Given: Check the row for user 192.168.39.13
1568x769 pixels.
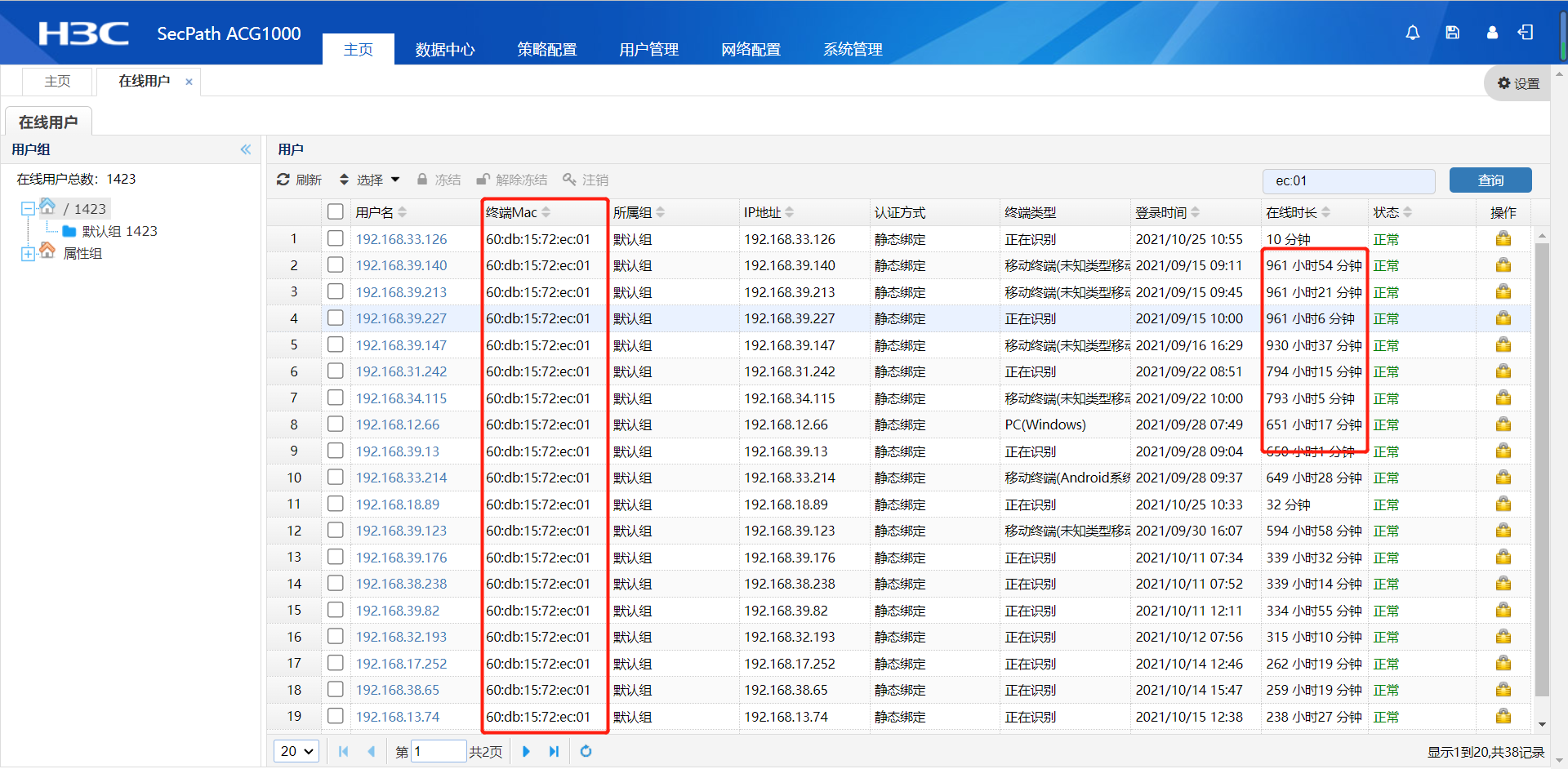Looking at the screenshot, I should (x=335, y=451).
